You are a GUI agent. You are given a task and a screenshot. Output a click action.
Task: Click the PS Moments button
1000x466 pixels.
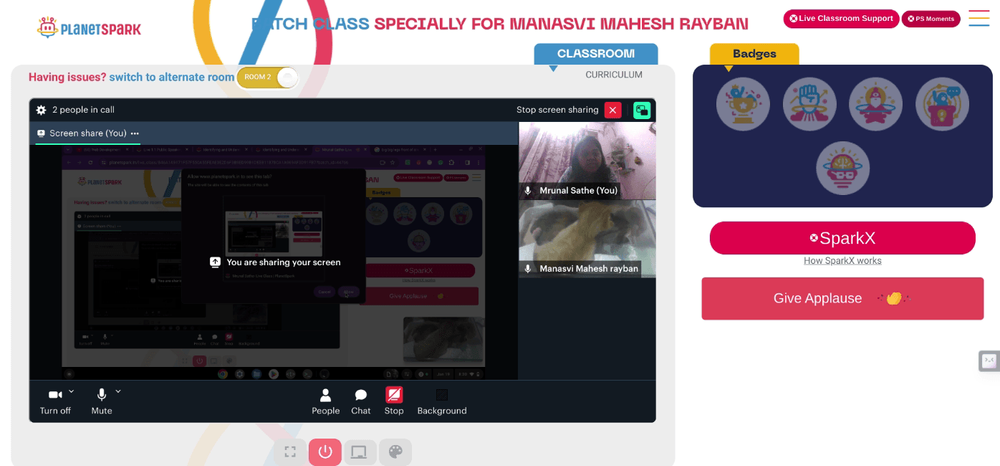tap(930, 19)
